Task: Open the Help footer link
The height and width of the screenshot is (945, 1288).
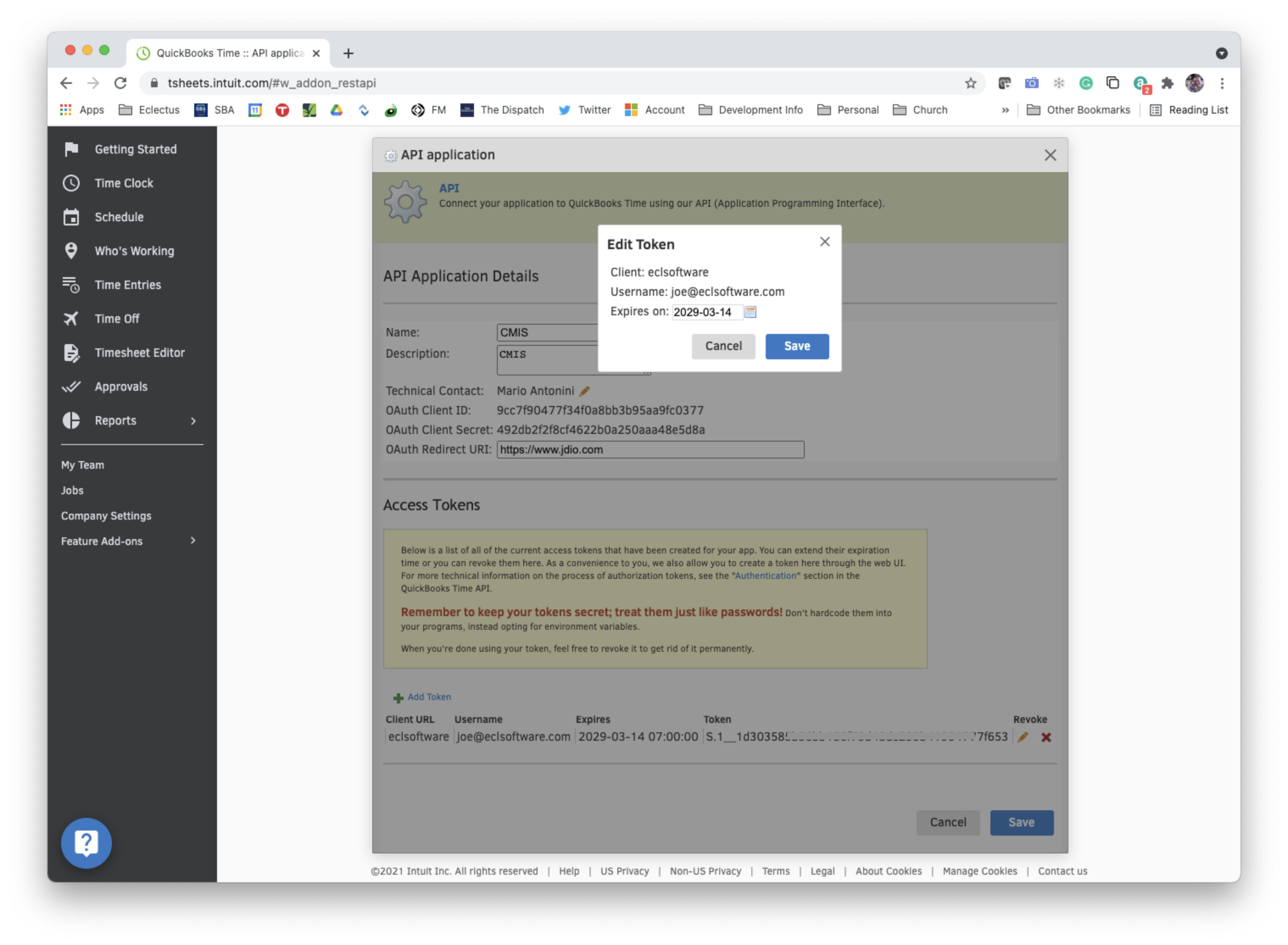Action: tap(569, 871)
